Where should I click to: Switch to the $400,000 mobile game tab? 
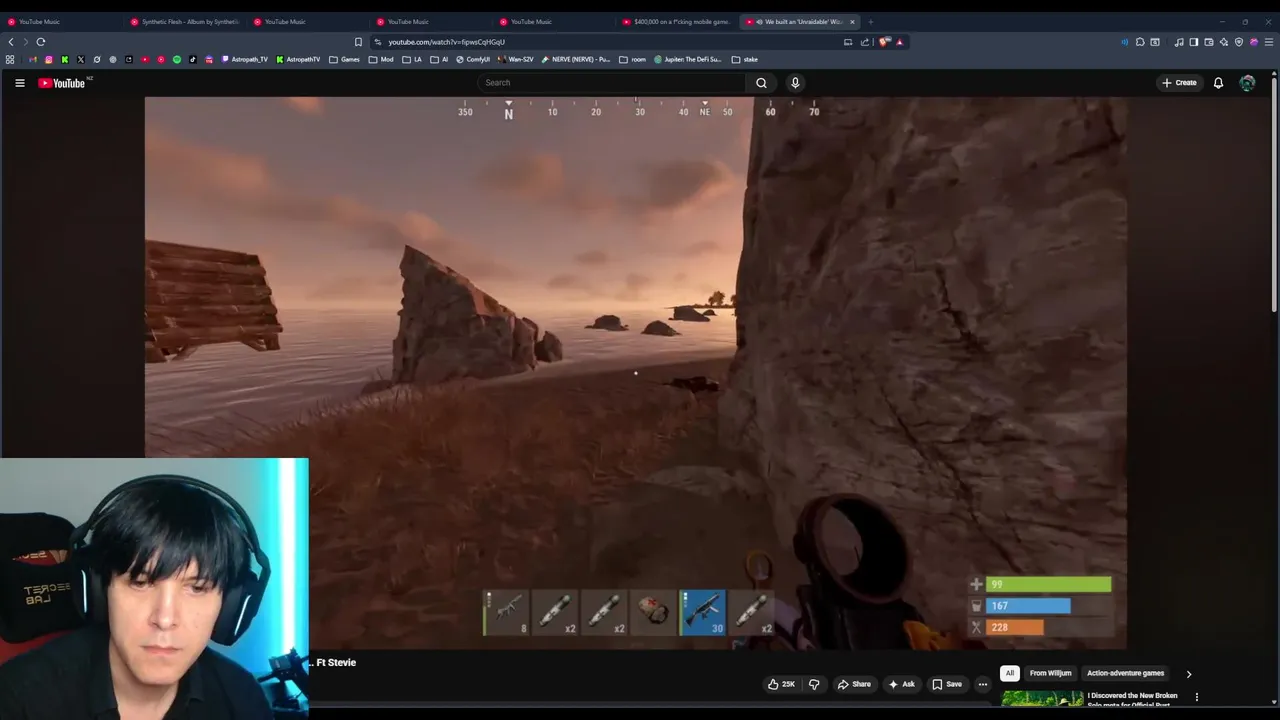coord(676,21)
